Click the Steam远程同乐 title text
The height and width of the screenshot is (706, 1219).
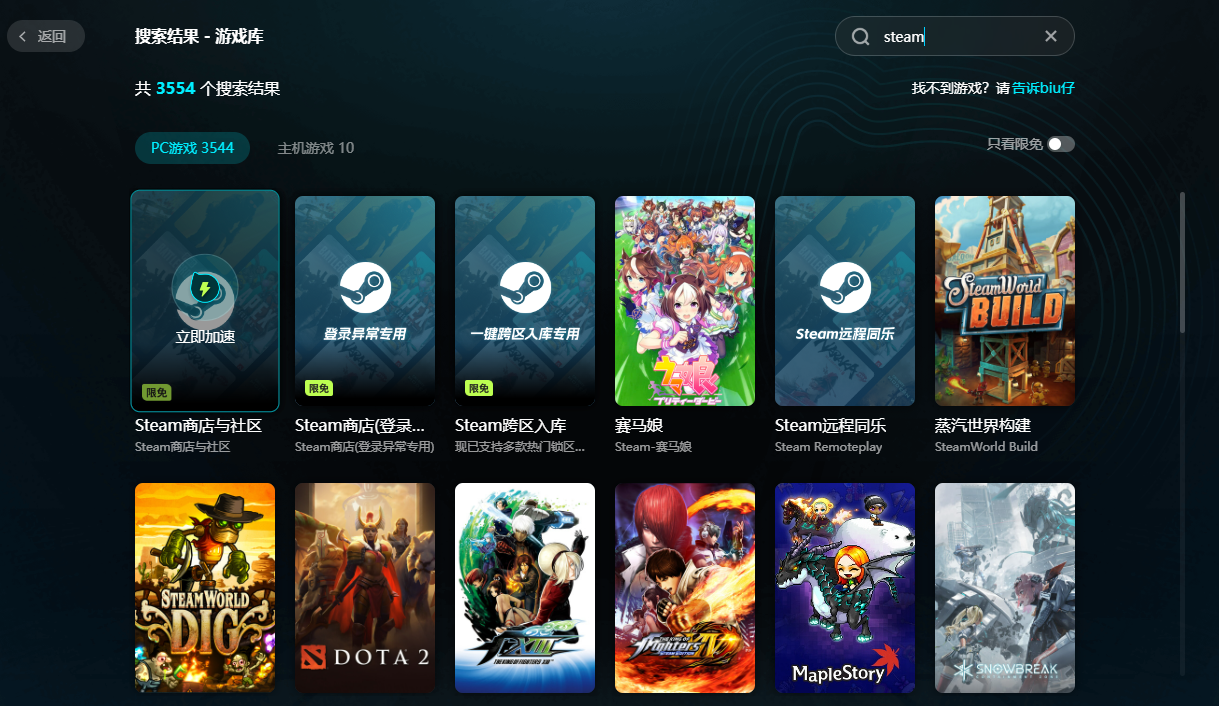click(x=831, y=426)
